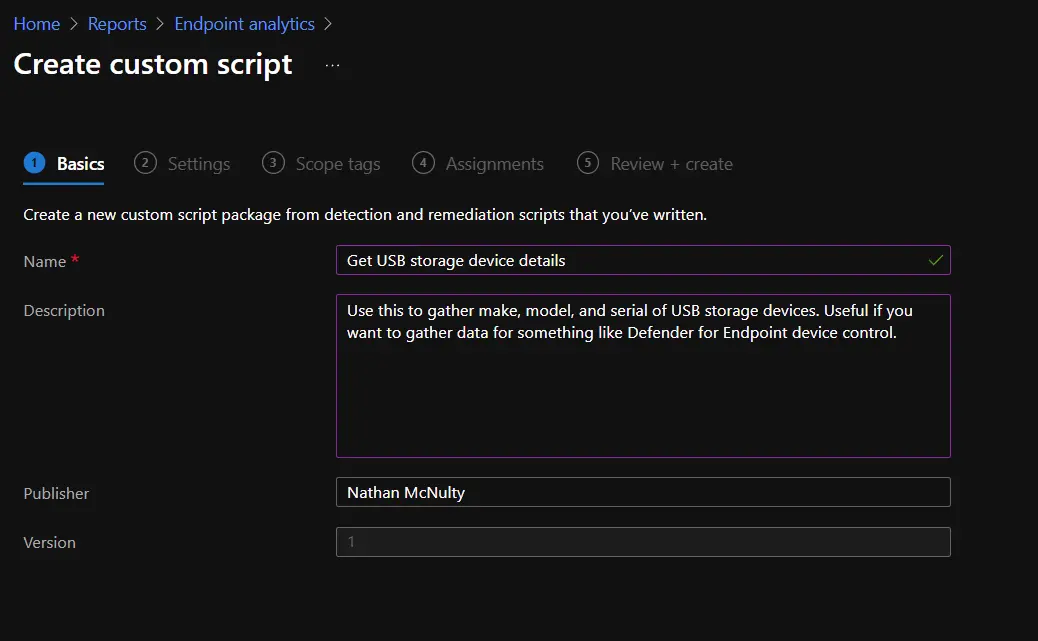
Task: Click the Create custom script page title
Action: 153,64
